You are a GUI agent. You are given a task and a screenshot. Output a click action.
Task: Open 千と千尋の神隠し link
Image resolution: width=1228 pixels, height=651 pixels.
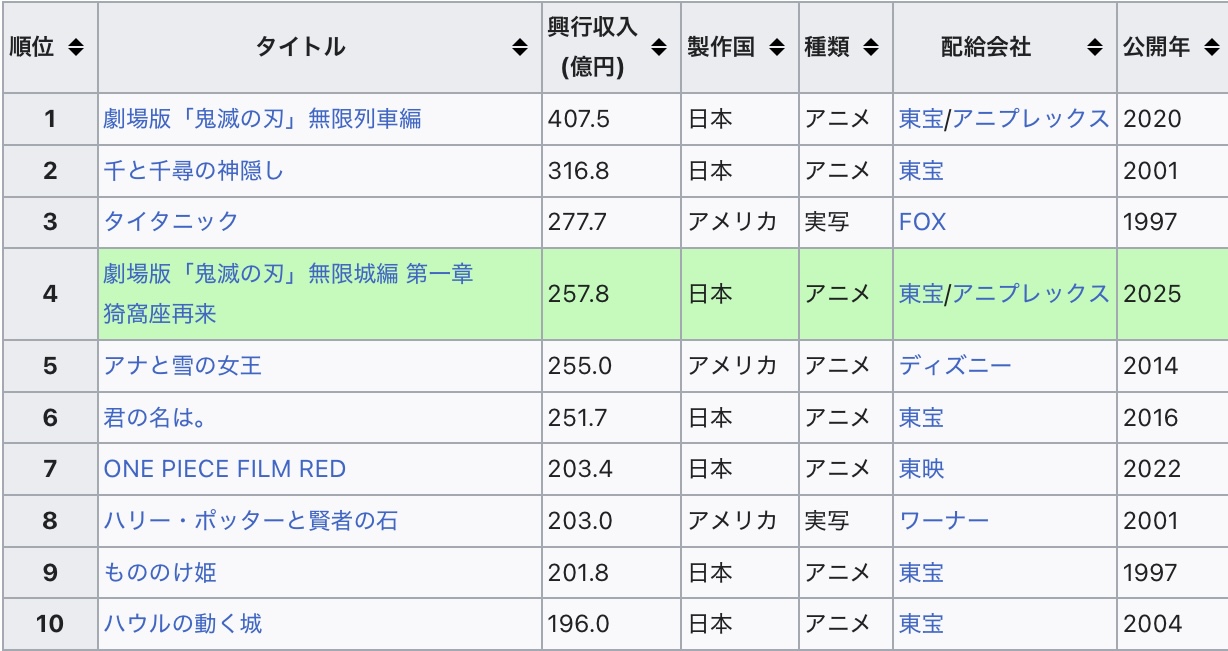click(x=194, y=171)
